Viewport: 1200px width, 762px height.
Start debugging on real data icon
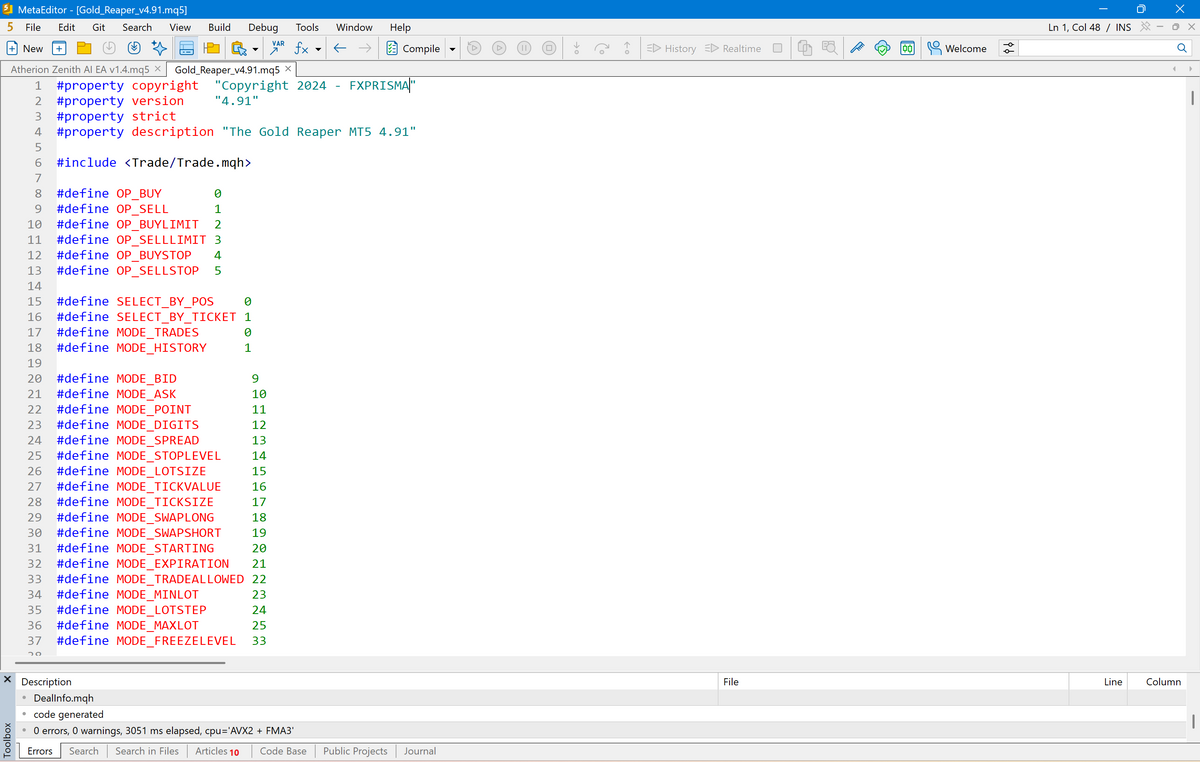pyautogui.click(x=474, y=48)
